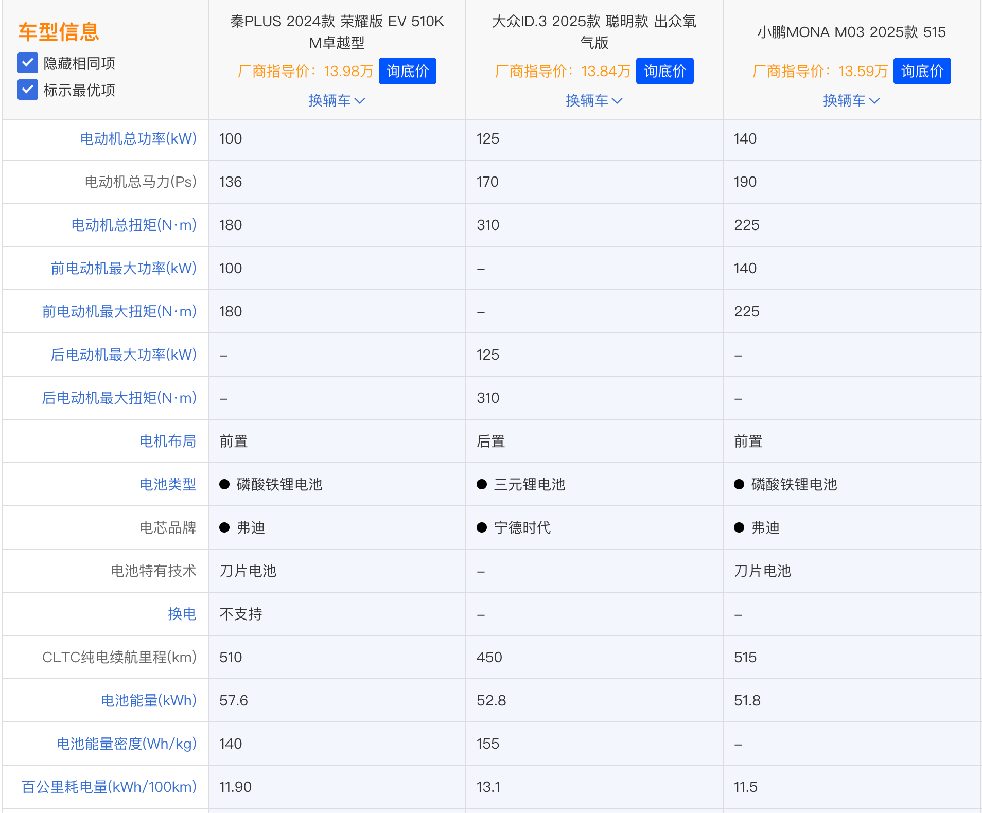Open the 大众ID.3 2025款 聪明款 model title
The image size is (982, 813).
coord(594,32)
